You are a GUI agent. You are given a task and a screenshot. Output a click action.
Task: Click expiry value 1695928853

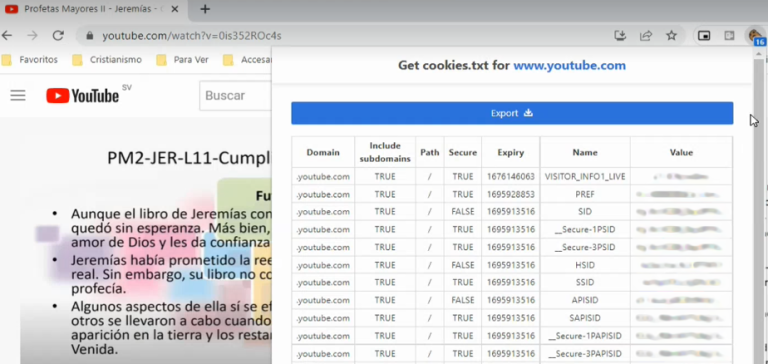click(x=511, y=194)
